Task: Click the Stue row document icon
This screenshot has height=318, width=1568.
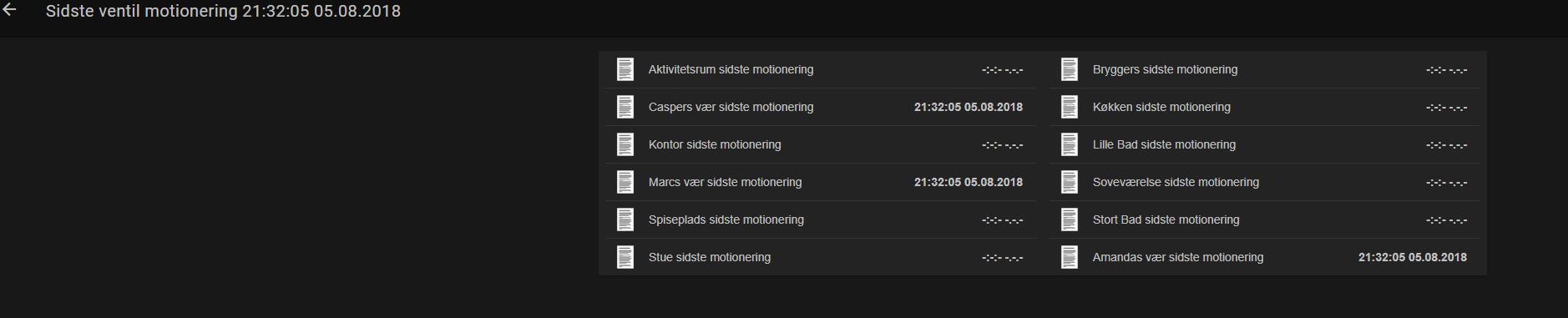Action: (x=625, y=257)
